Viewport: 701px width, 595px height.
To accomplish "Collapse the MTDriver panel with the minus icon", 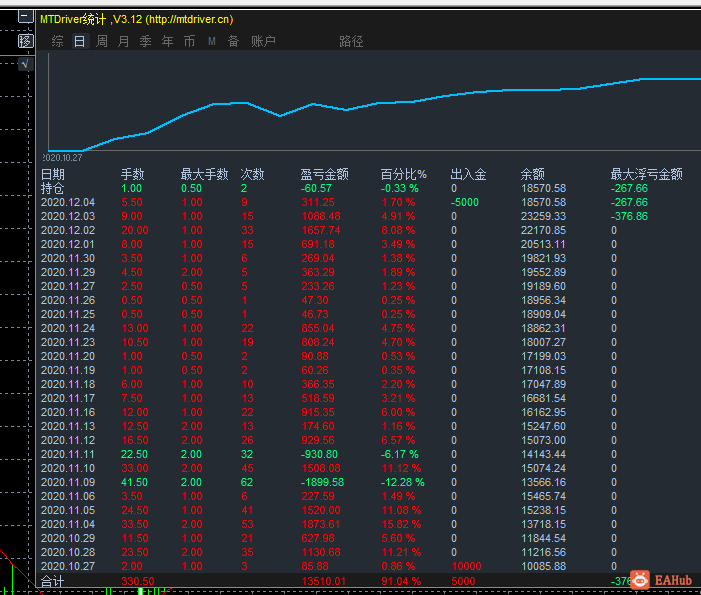I will [x=25, y=17].
